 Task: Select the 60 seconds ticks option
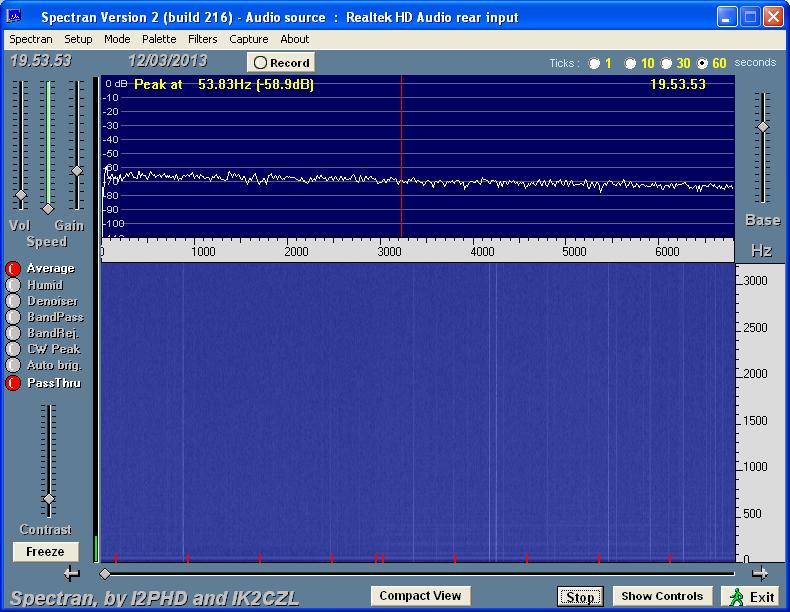pyautogui.click(x=702, y=63)
